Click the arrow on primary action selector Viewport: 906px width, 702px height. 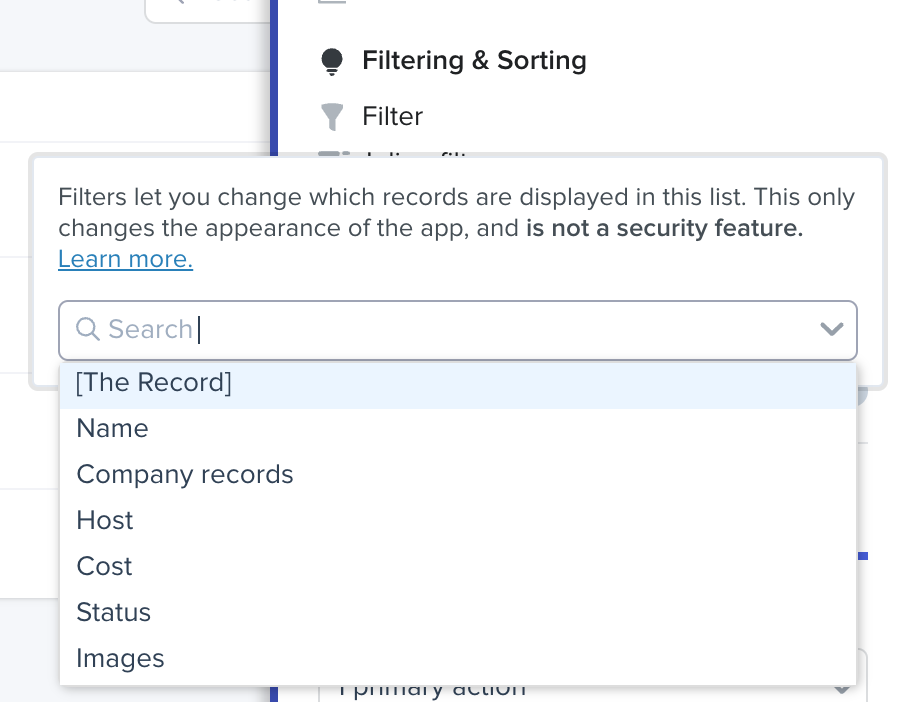(x=842, y=689)
